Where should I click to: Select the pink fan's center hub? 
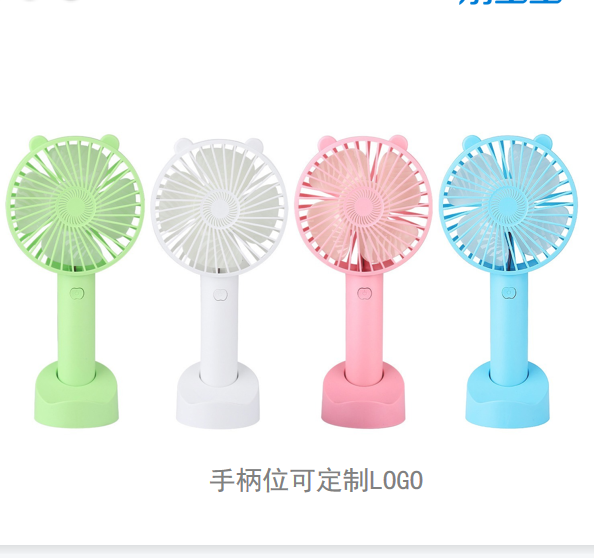[363, 206]
